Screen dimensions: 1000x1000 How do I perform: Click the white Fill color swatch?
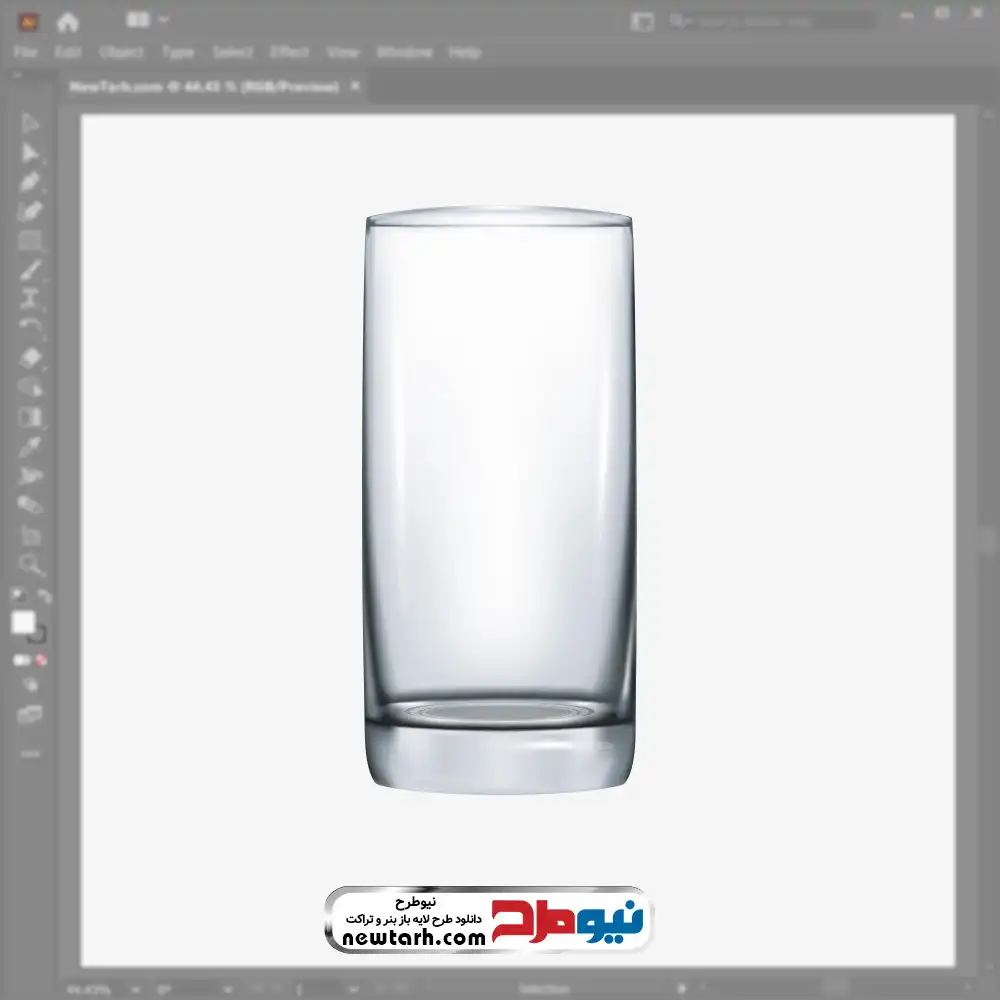[23, 623]
